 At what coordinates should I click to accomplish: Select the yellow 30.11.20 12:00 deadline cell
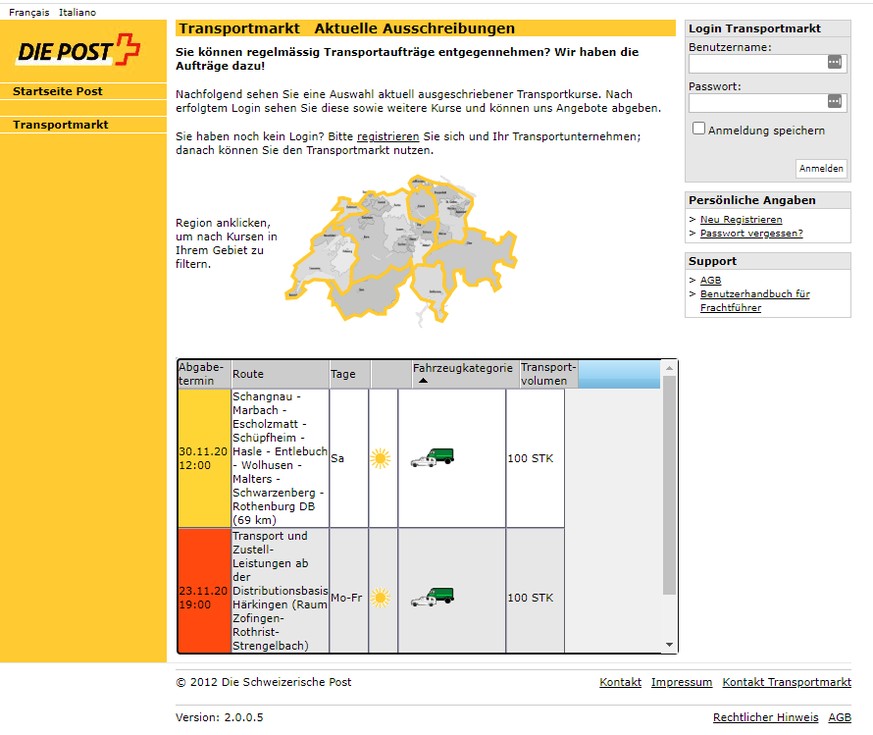(204, 458)
